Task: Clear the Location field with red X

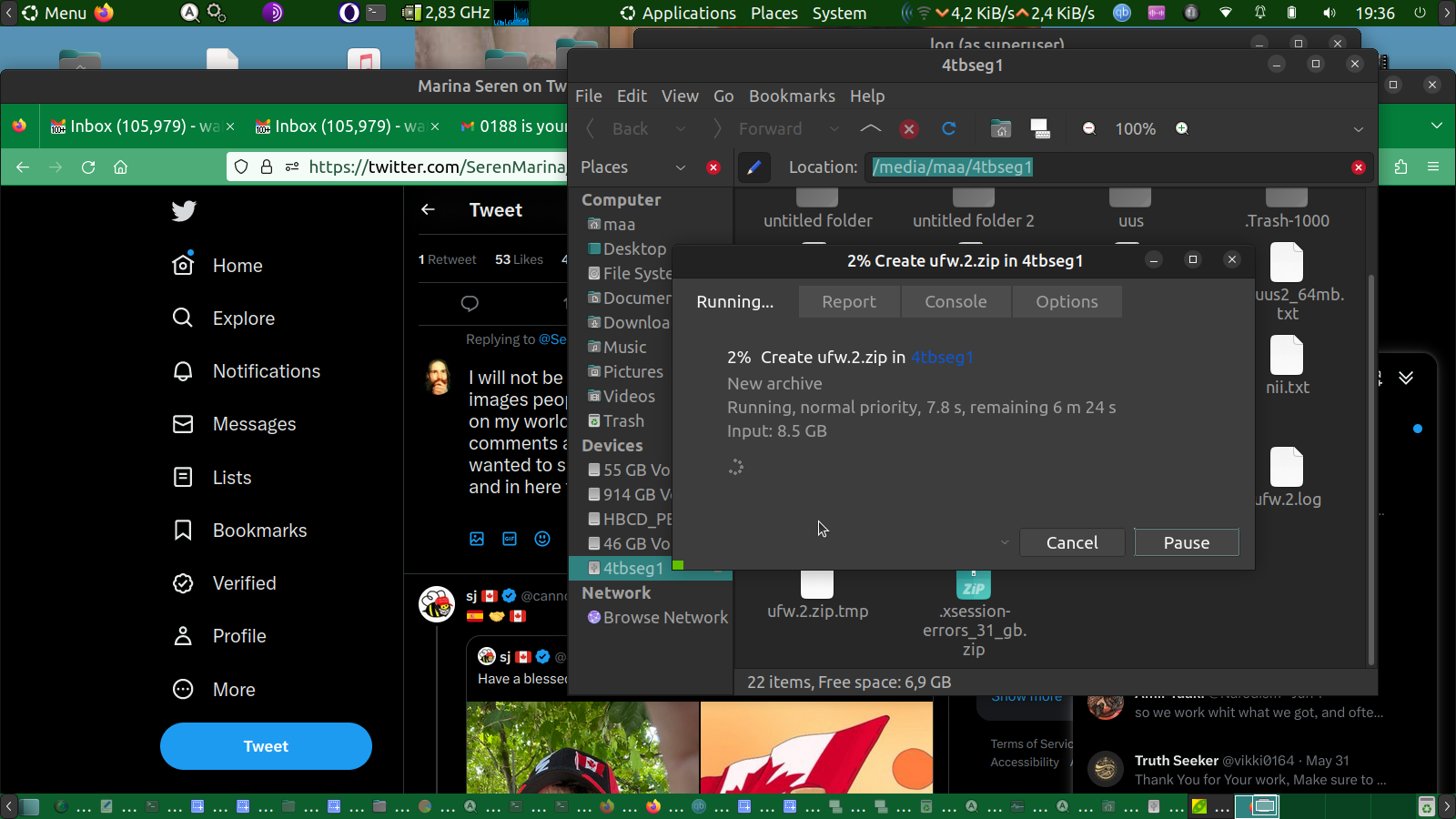Action: click(1359, 167)
